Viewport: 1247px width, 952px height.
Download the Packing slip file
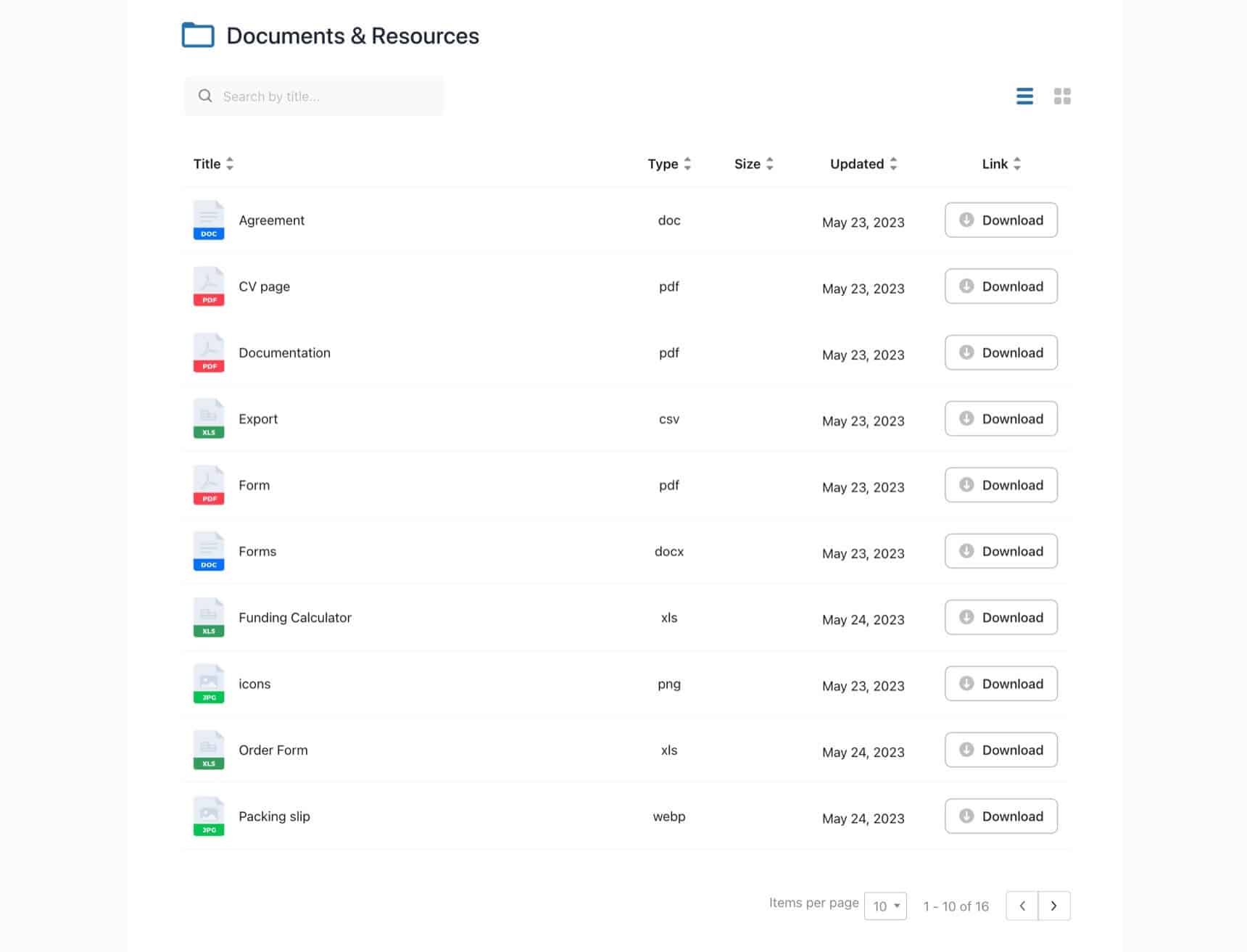click(x=1000, y=816)
